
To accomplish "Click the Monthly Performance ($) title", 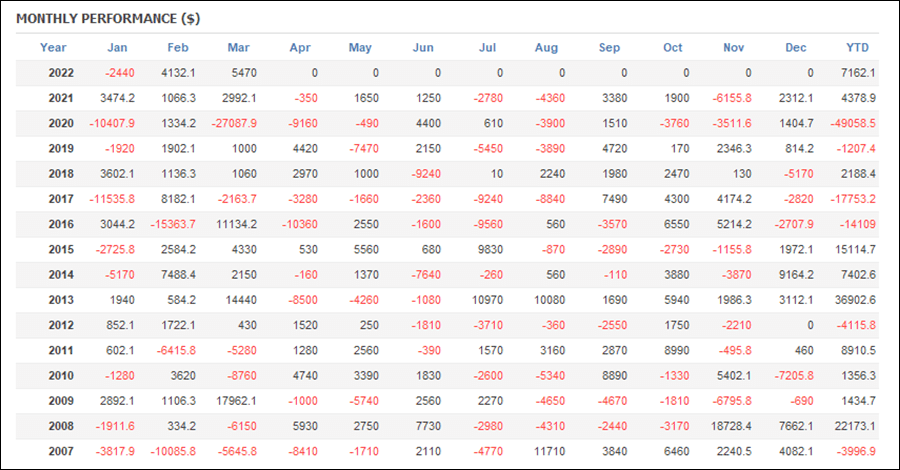I will tap(108, 18).
